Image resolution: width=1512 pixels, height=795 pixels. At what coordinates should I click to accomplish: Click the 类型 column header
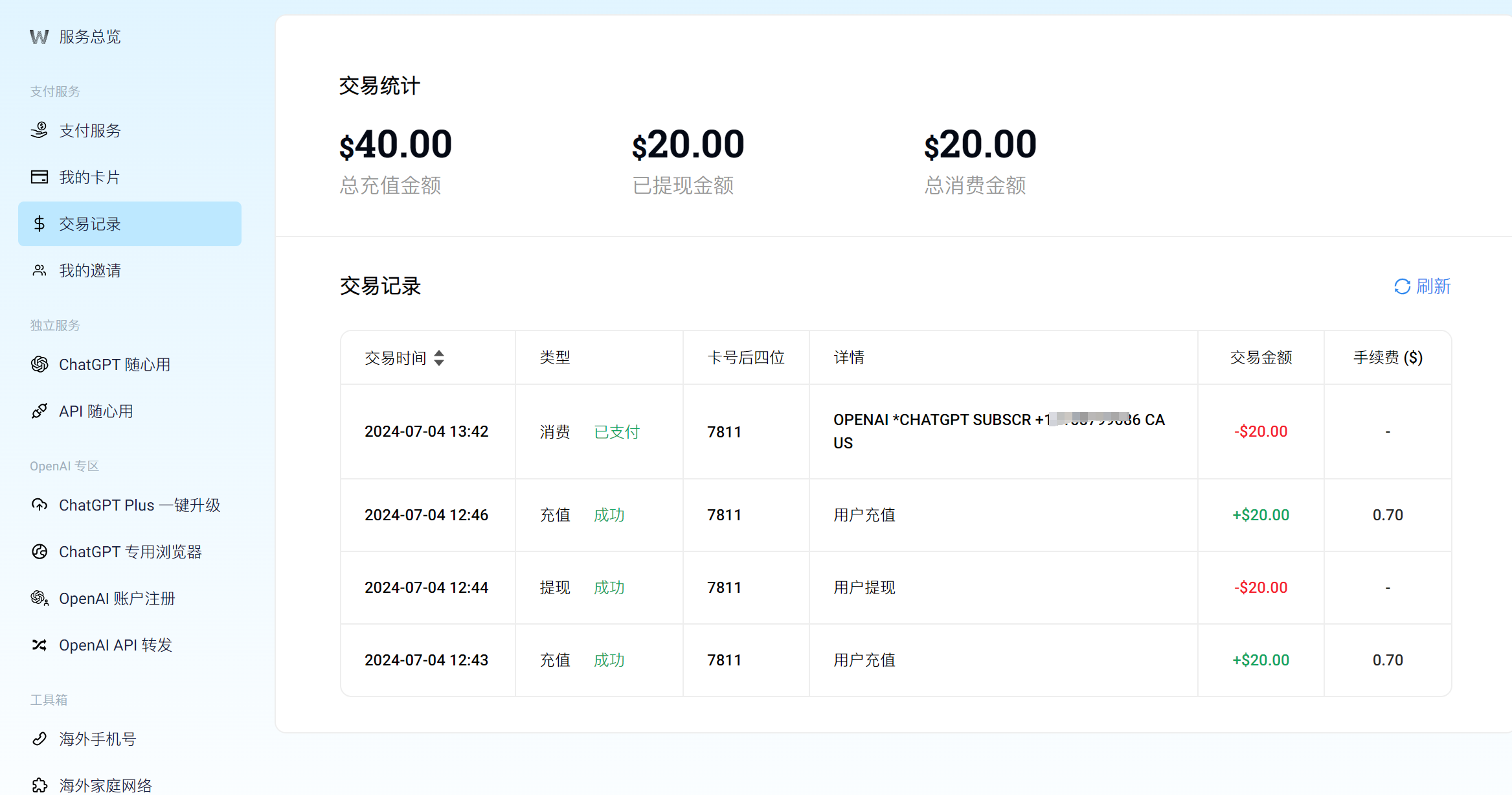tap(599, 358)
